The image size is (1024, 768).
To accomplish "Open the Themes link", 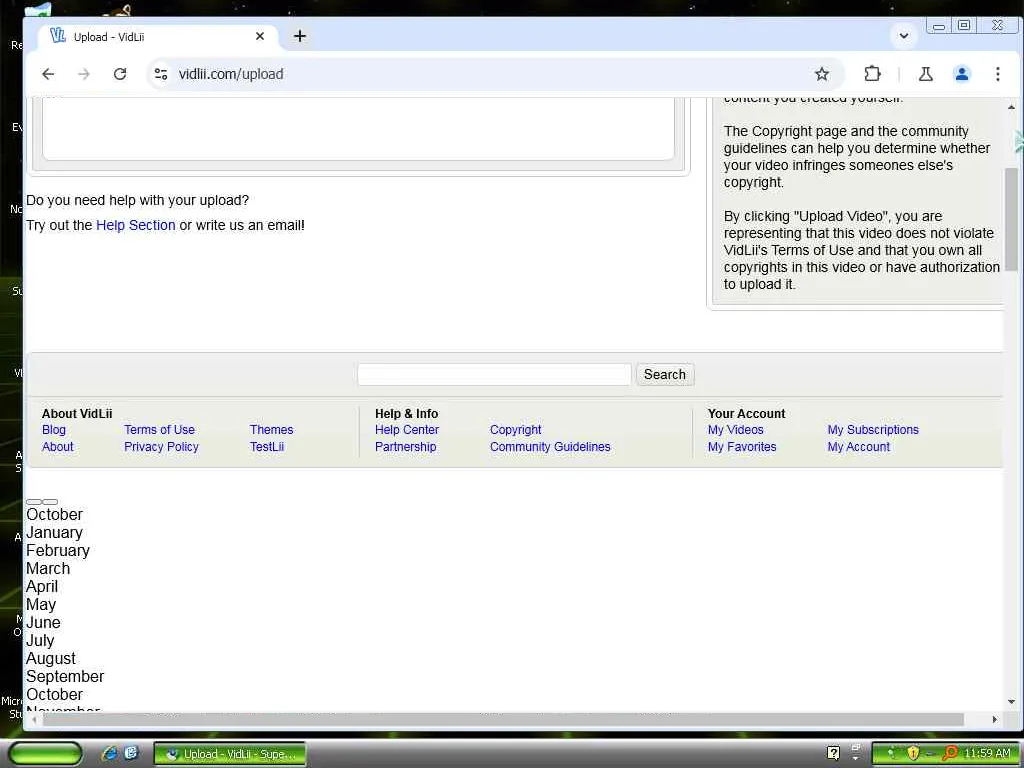I will tap(271, 430).
